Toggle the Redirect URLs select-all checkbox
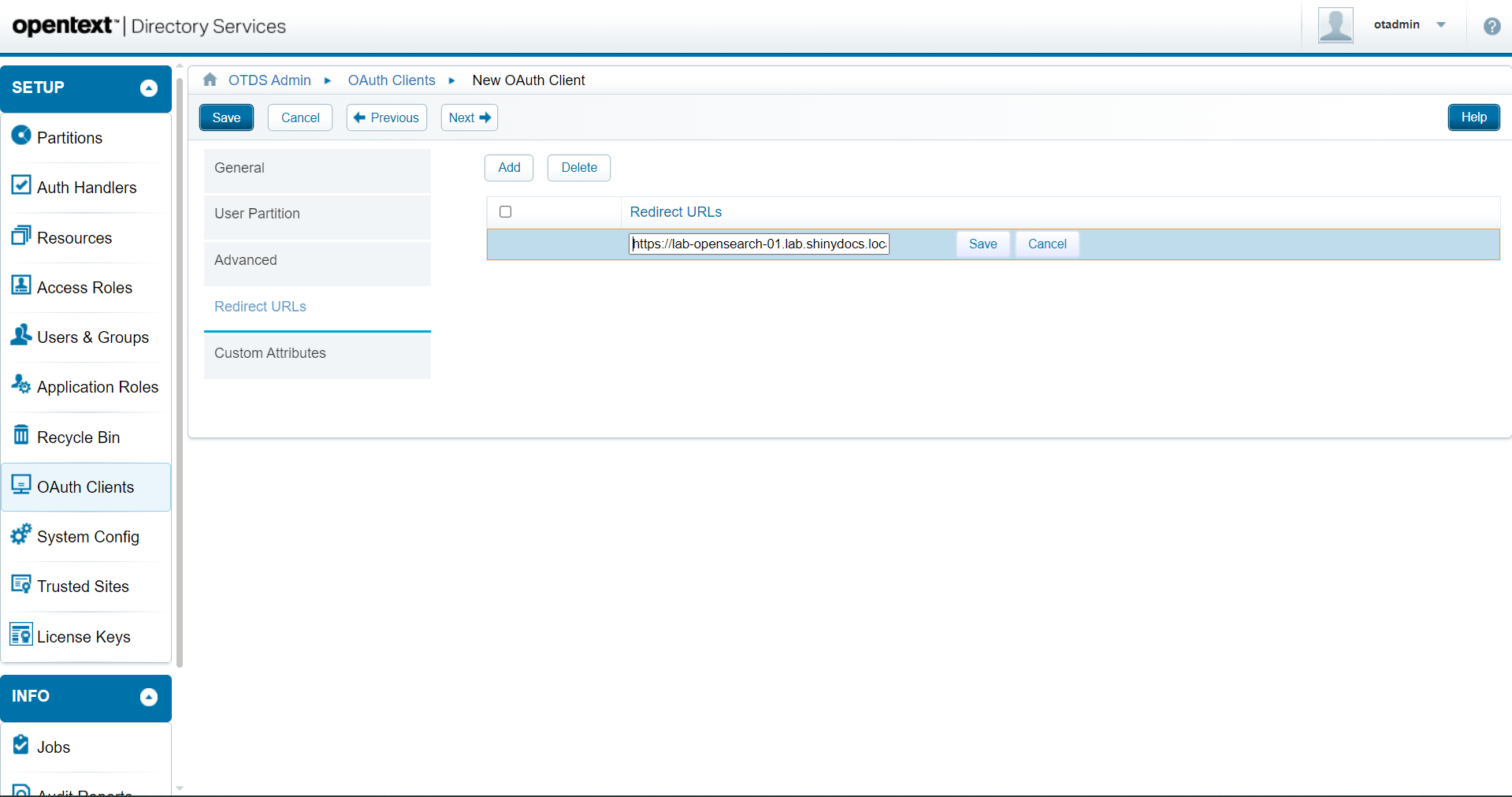Viewport: 1512px width, 797px height. [x=506, y=211]
